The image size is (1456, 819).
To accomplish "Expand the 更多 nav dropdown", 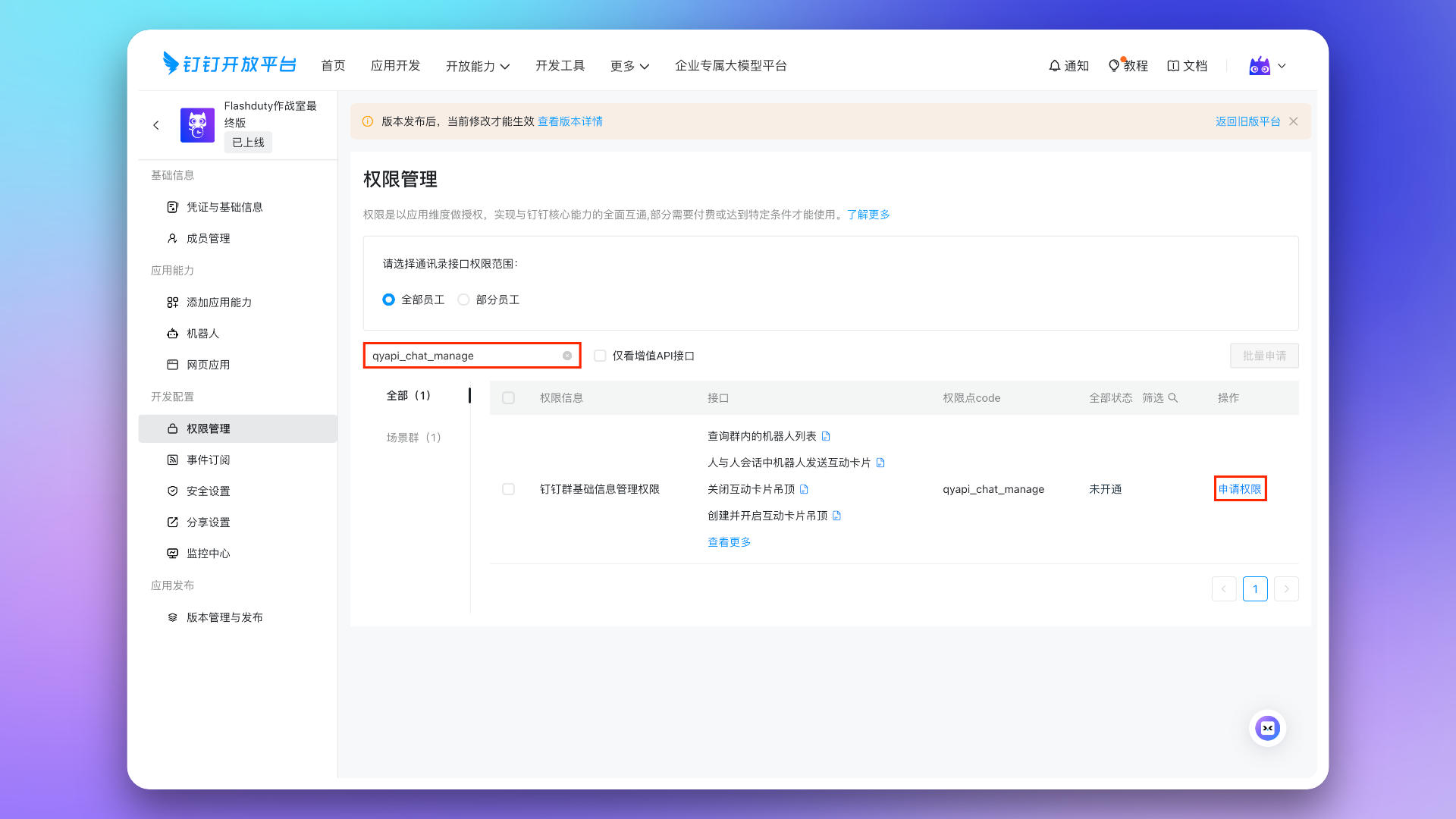I will [629, 66].
